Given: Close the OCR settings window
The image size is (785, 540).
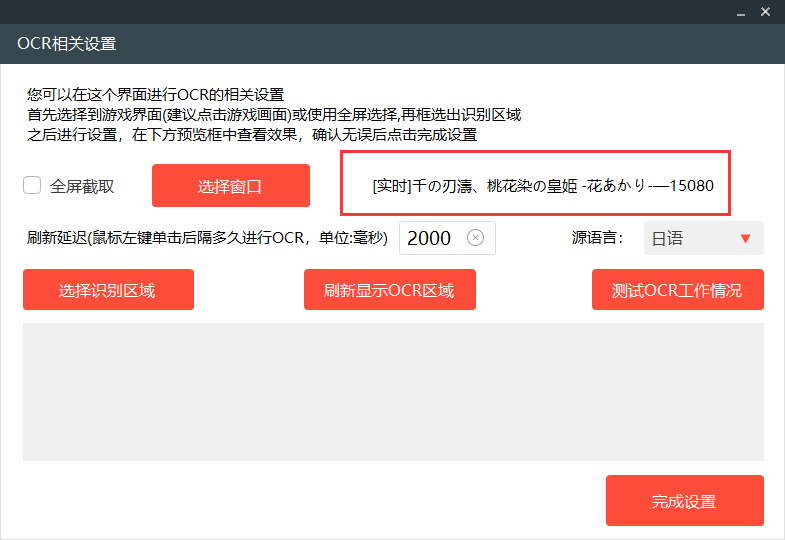Looking at the screenshot, I should pyautogui.click(x=765, y=12).
